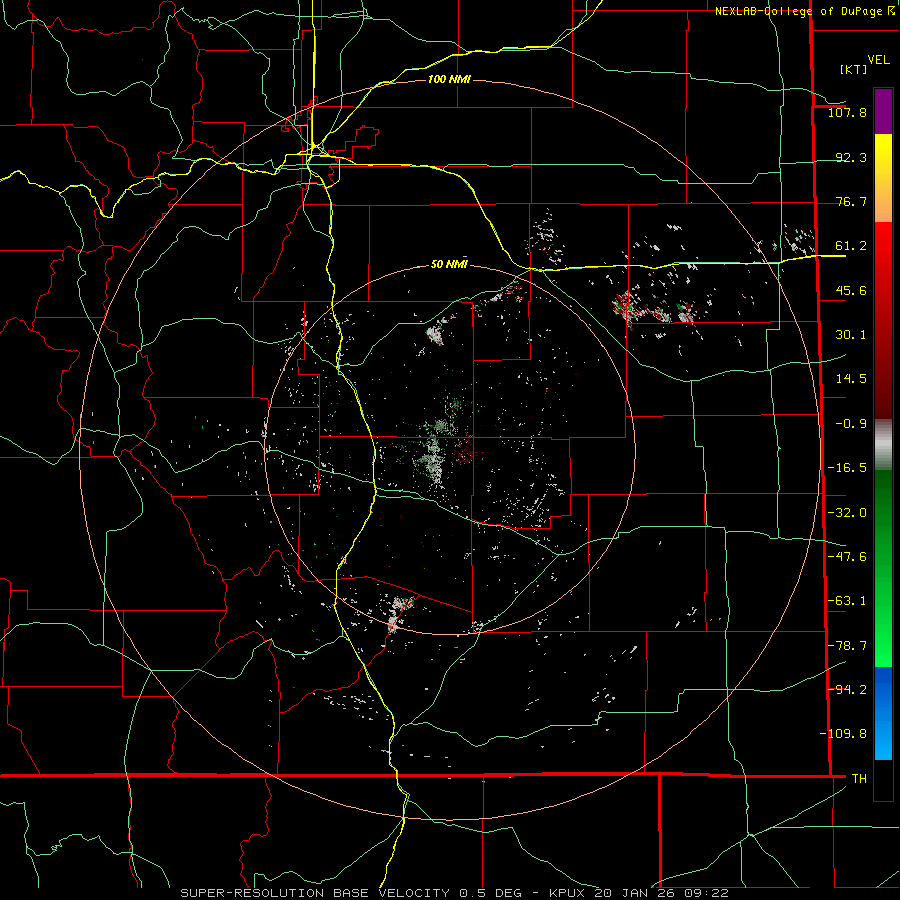
Task: Click the 45.6 velocity scale value
Action: tap(851, 290)
